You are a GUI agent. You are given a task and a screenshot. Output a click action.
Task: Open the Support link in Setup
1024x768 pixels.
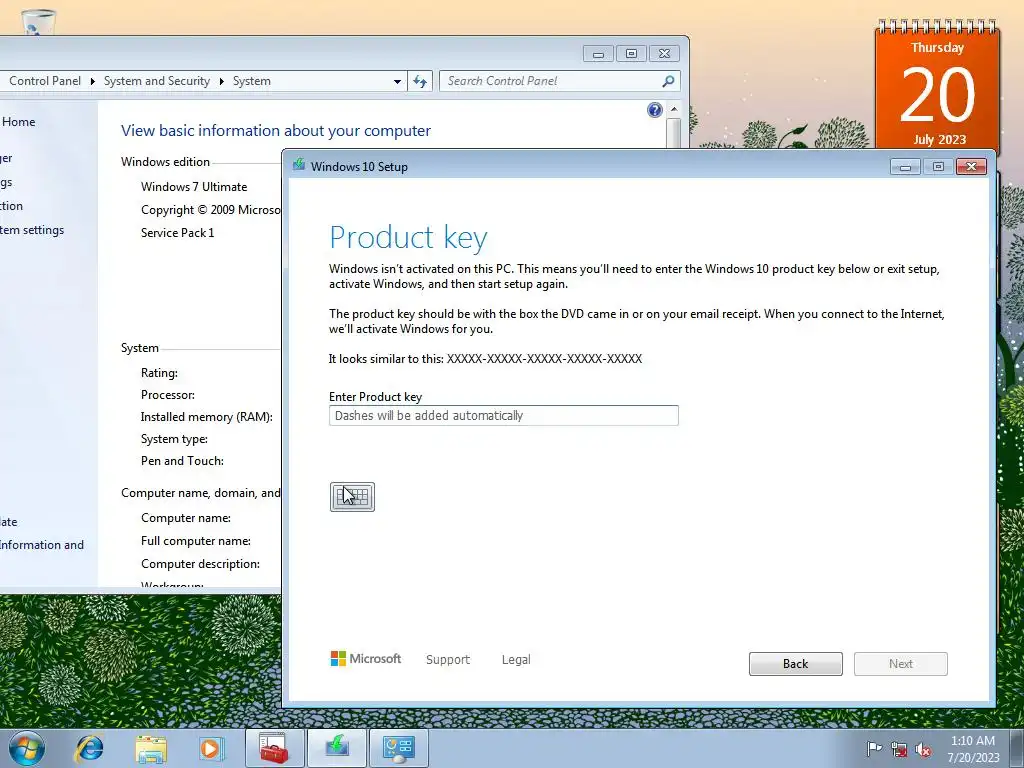tap(448, 660)
